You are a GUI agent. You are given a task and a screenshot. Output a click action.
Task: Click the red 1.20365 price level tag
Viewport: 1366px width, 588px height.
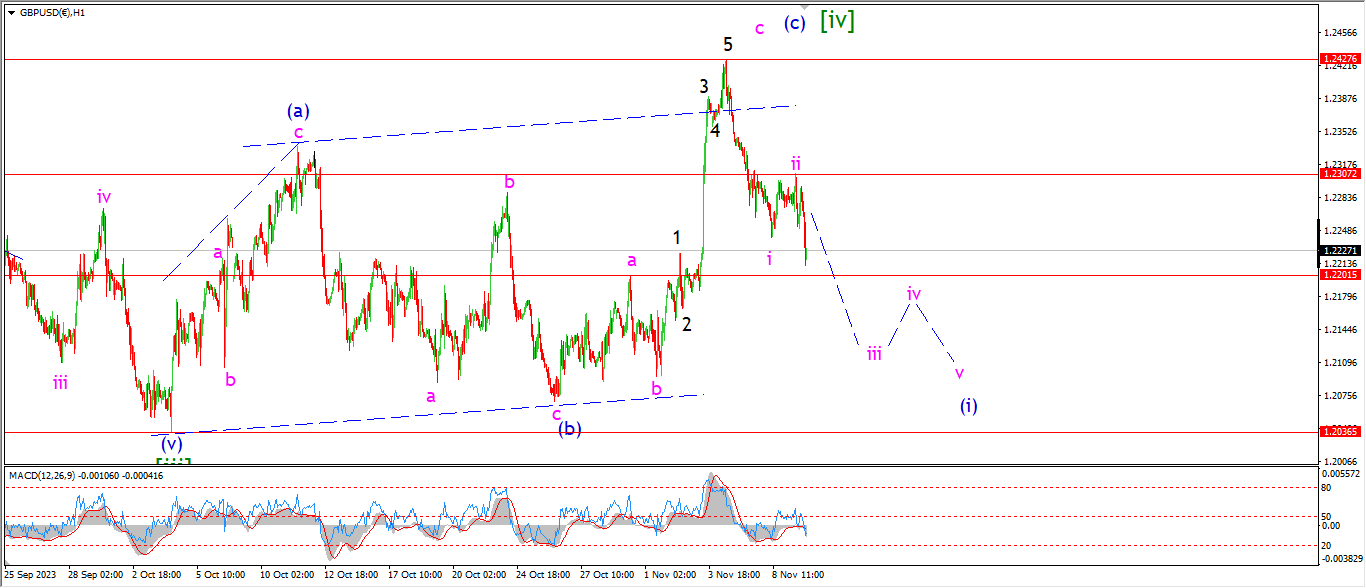tap(1339, 432)
